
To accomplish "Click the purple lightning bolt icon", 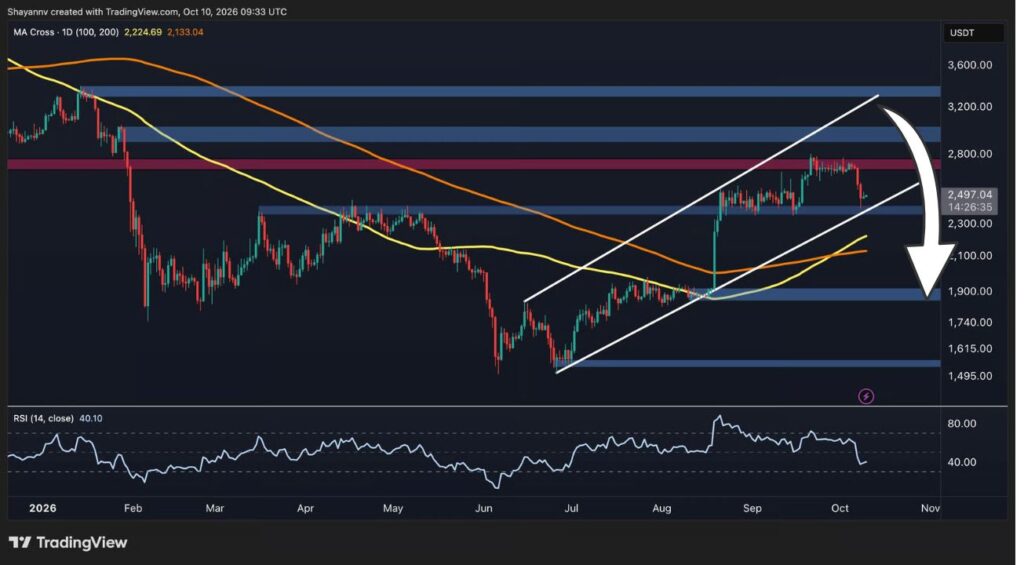I will click(x=866, y=396).
